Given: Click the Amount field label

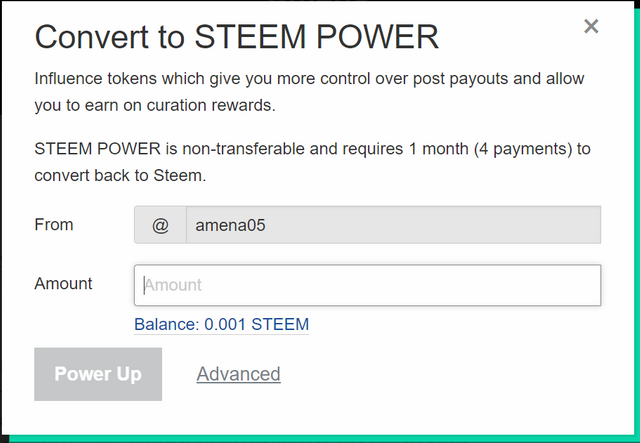Looking at the screenshot, I should click(63, 284).
